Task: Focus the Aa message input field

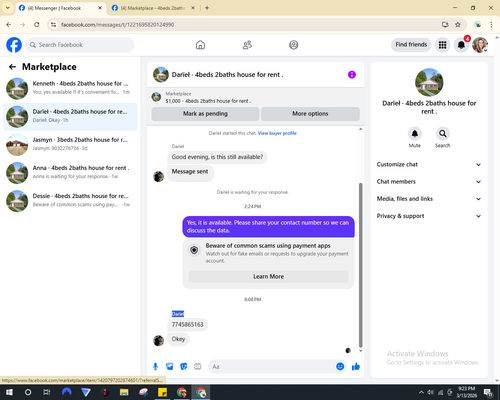Action: click(x=272, y=367)
